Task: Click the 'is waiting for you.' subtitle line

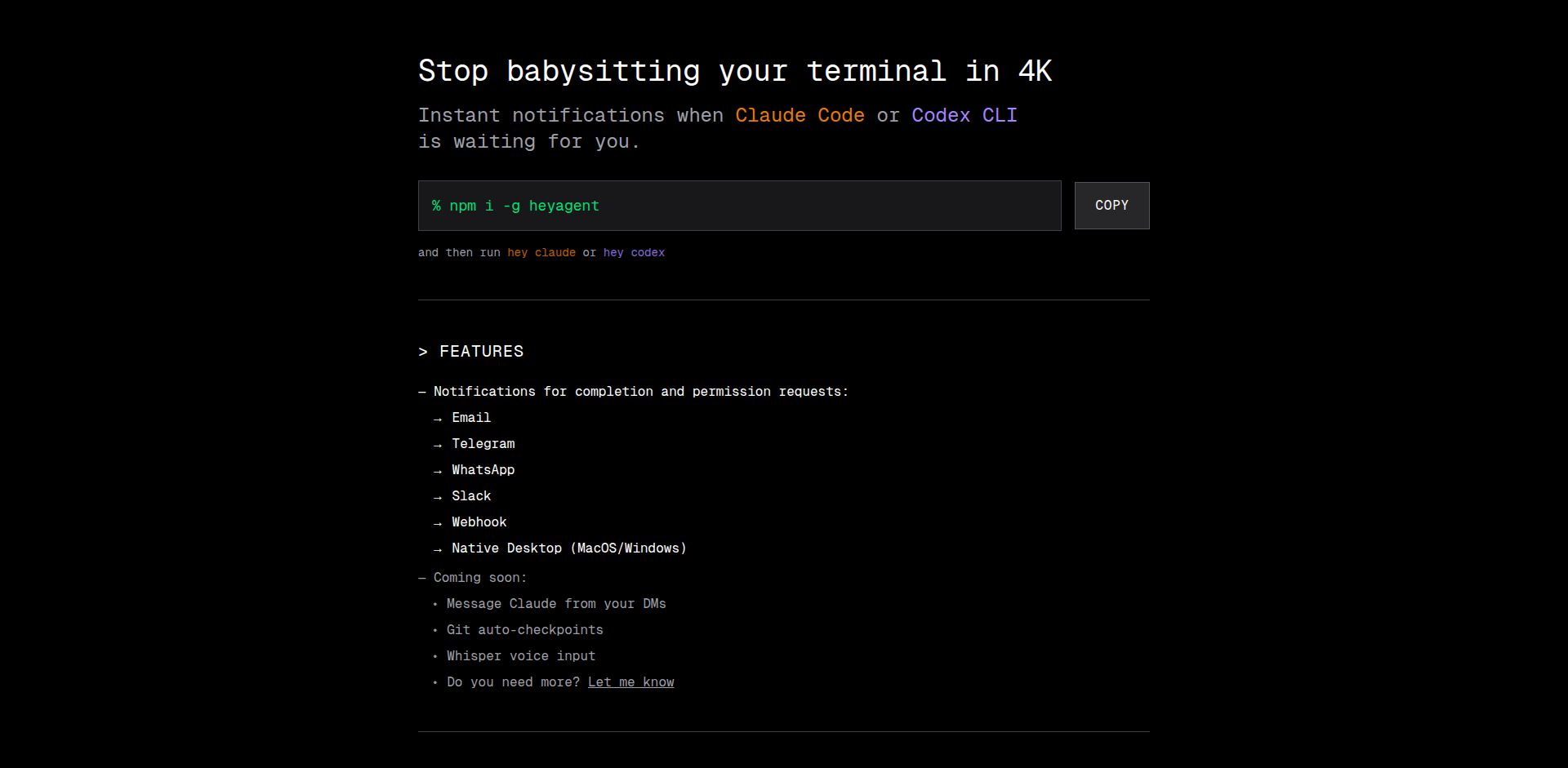Action: [x=529, y=142]
